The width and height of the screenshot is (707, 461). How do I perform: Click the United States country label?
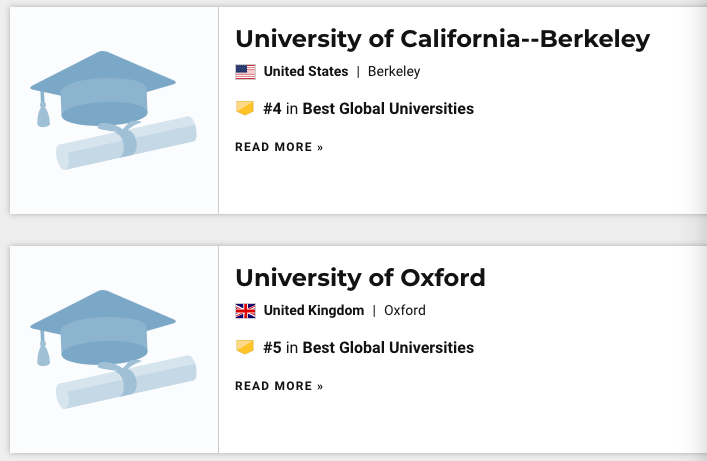[x=306, y=72]
